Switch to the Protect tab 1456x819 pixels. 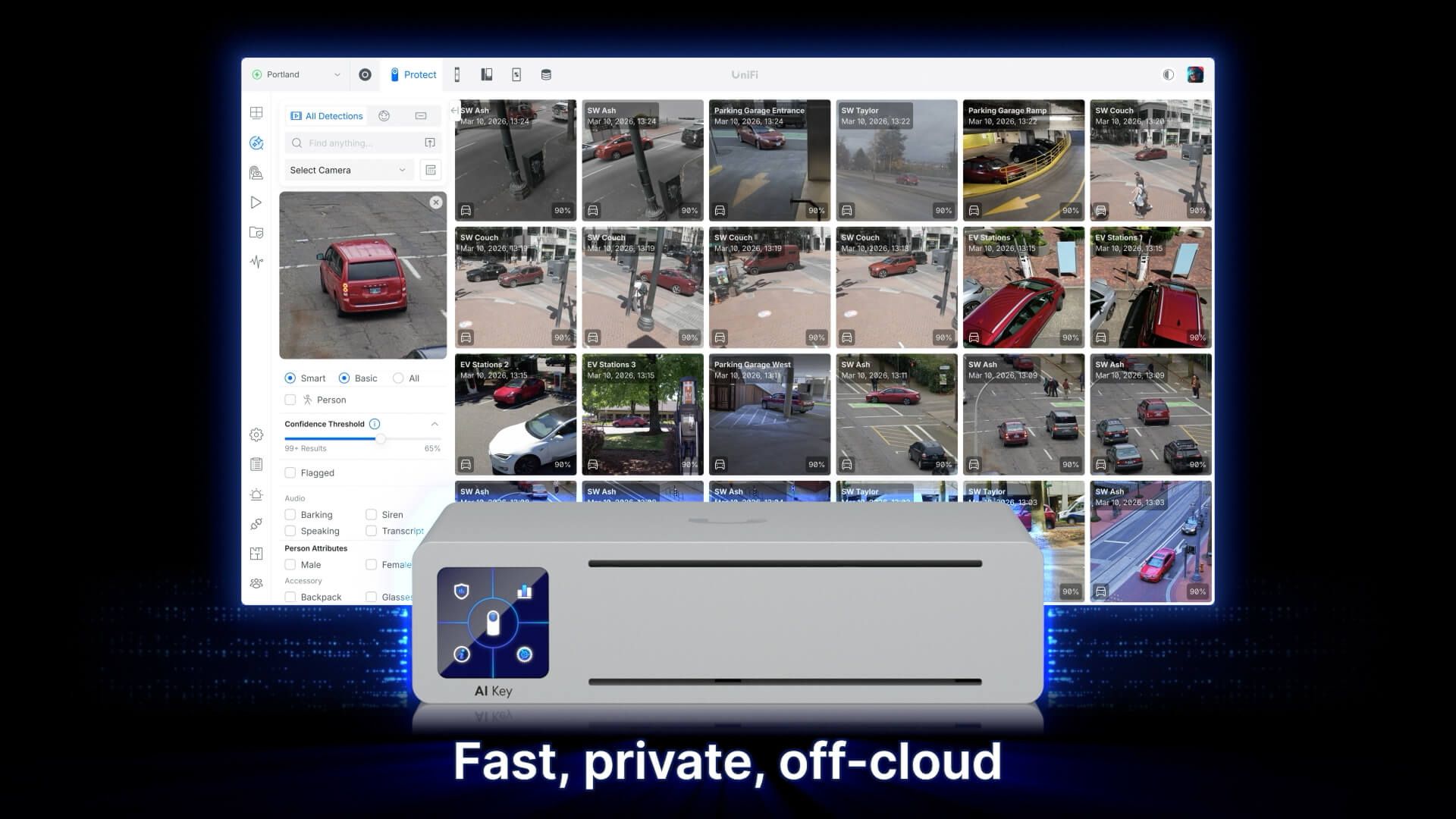[413, 74]
